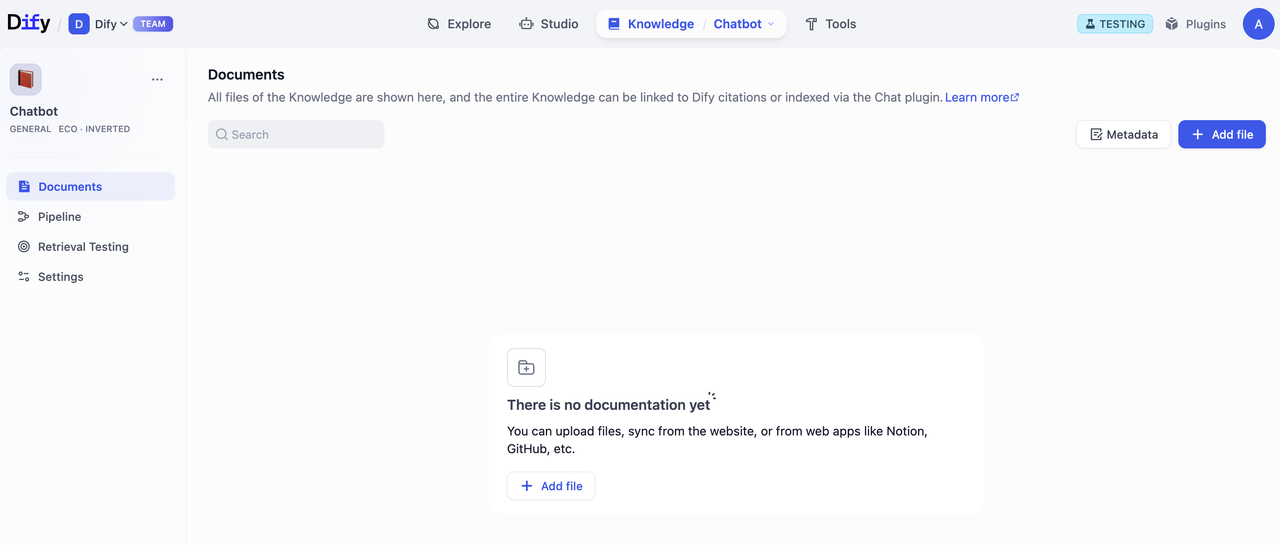Open the Chatbot knowledge book icon
Viewport: 1280px width, 545px height.
click(26, 79)
